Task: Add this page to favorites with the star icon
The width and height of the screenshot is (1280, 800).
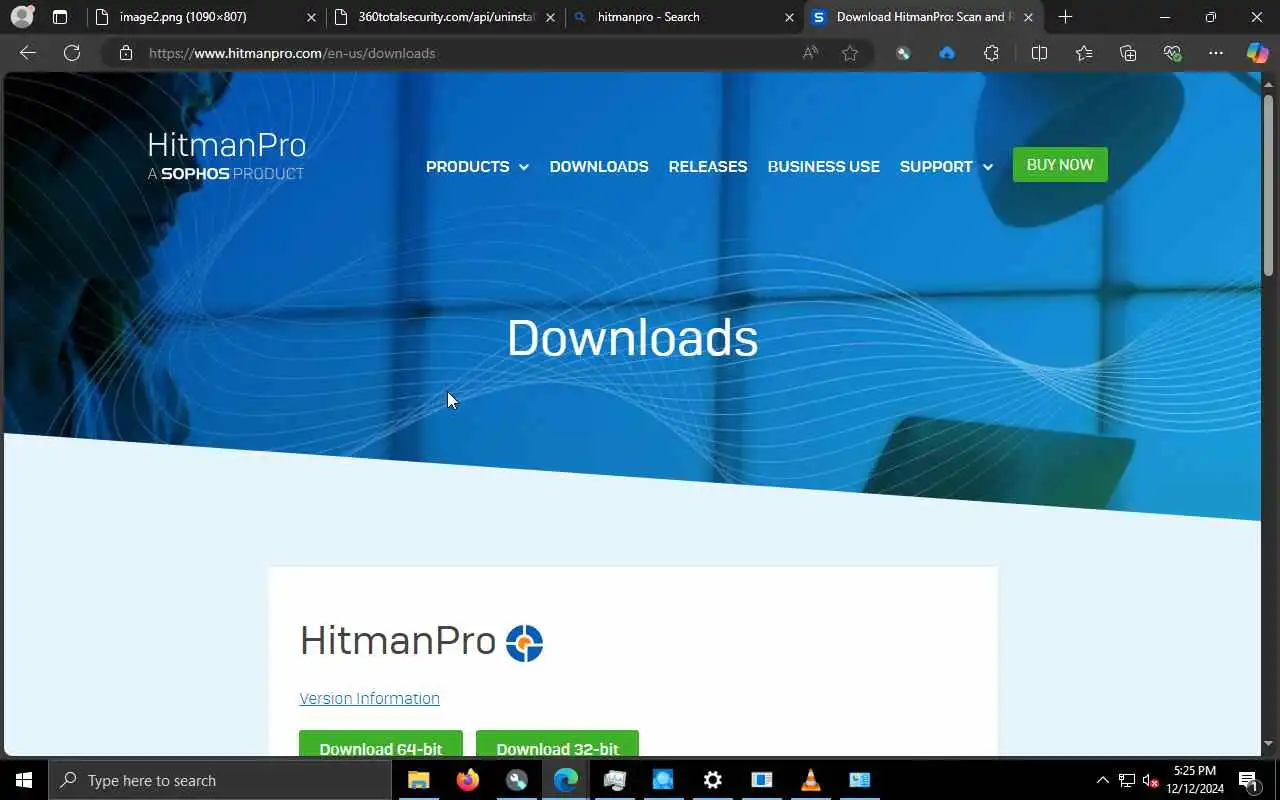Action: [850, 53]
